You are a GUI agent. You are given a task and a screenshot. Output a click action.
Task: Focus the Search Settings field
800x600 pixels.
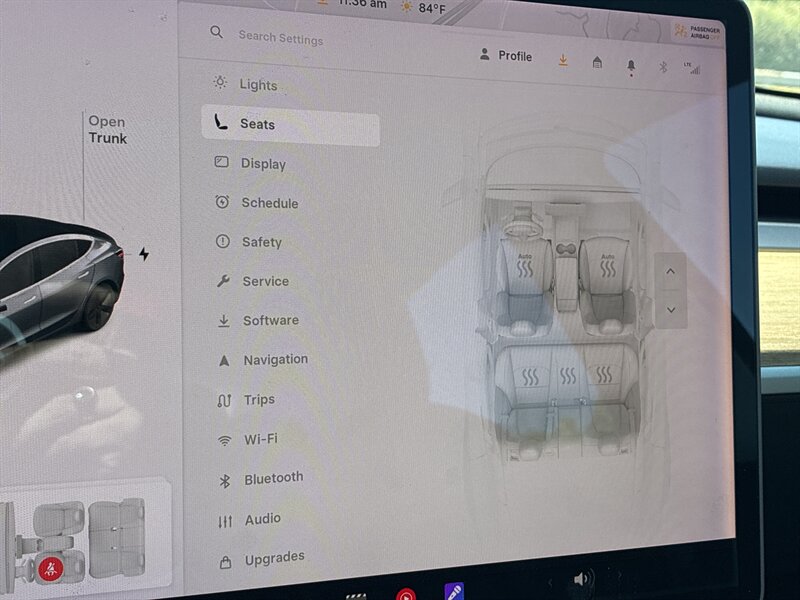pyautogui.click(x=281, y=37)
